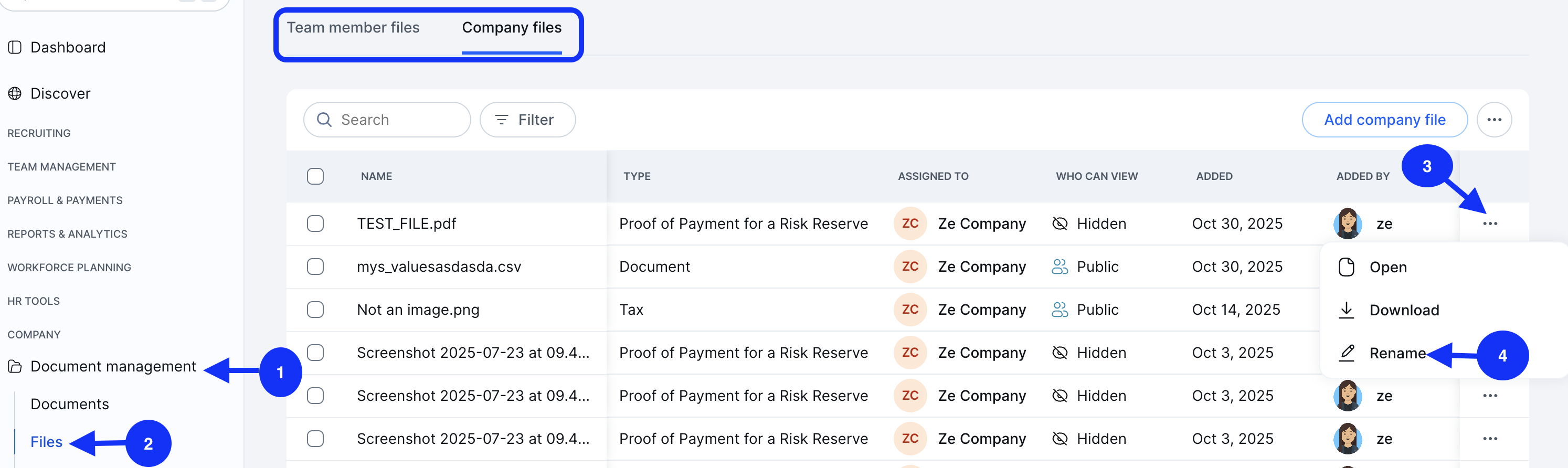Click the Public people icon for Not an image.png
Viewport: 1568px width, 468px height.
1059,310
